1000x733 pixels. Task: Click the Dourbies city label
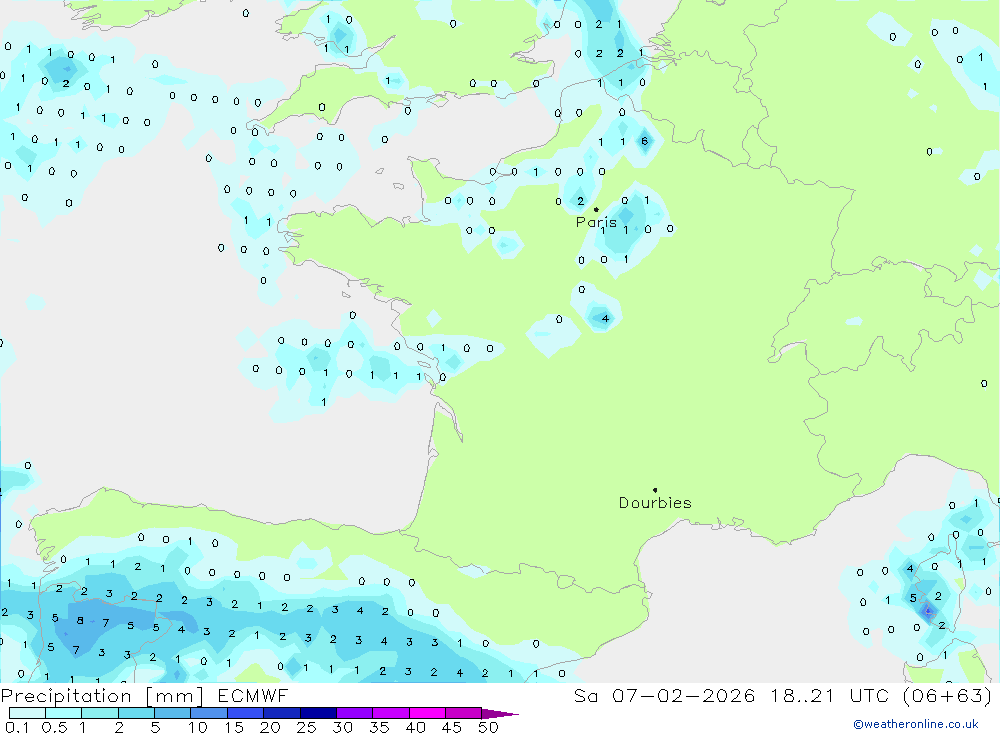coord(655,503)
